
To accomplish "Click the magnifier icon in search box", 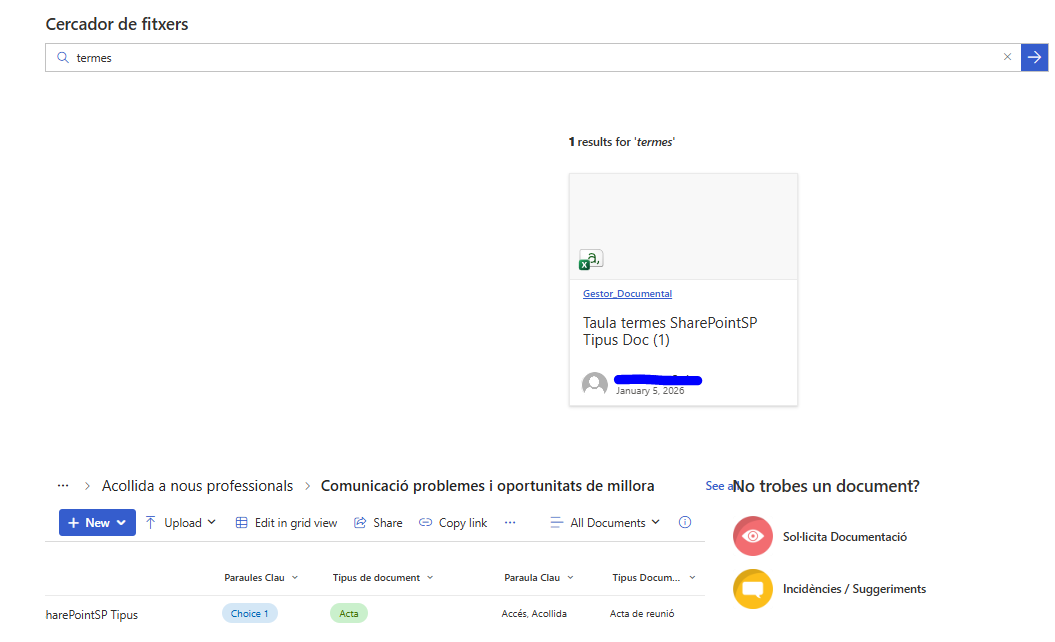I will (x=63, y=58).
